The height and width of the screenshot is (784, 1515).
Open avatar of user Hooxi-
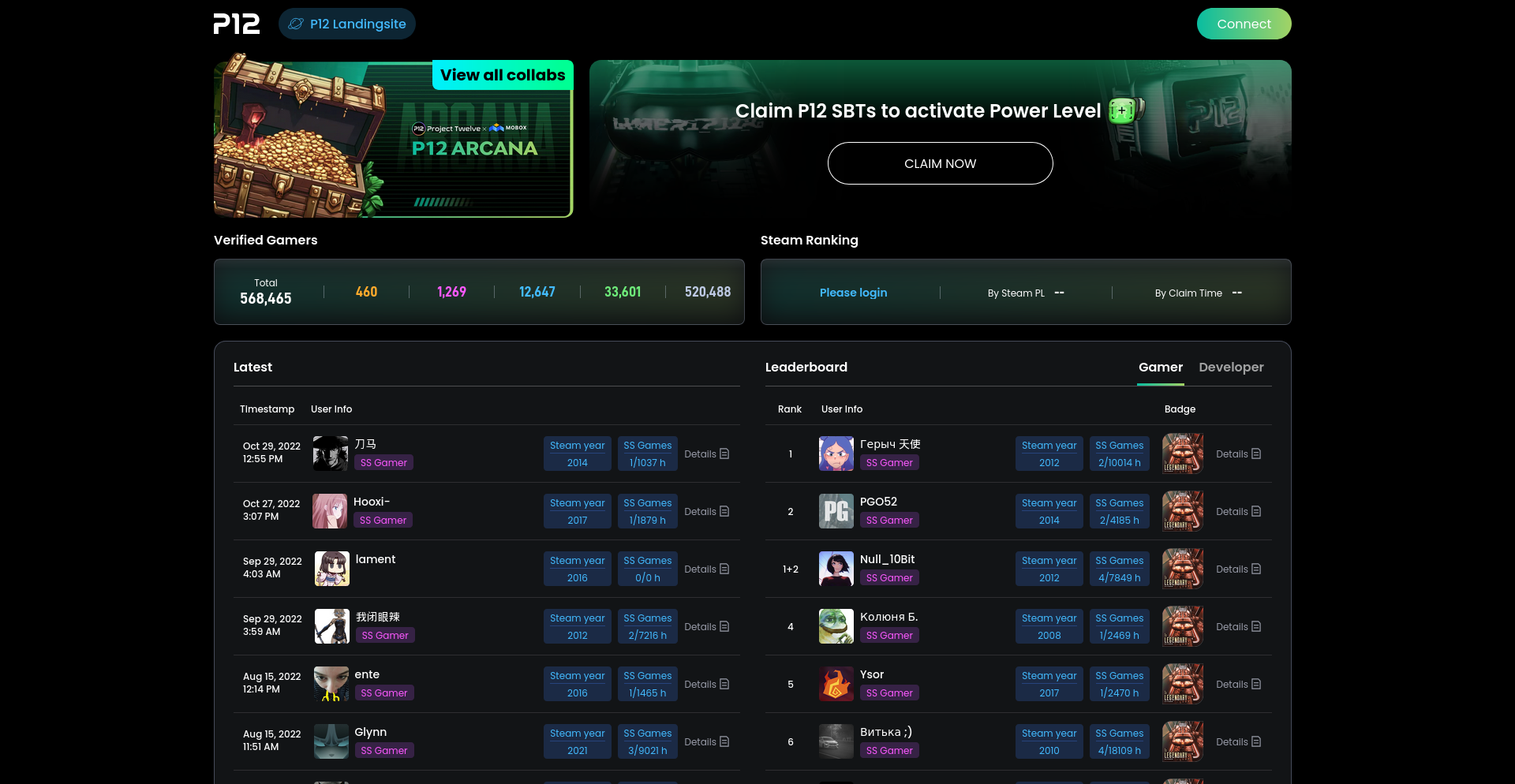coord(330,511)
